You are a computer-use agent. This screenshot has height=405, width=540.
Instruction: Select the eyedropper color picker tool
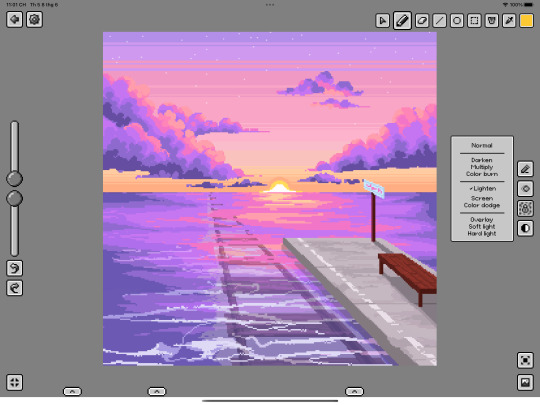click(x=509, y=21)
